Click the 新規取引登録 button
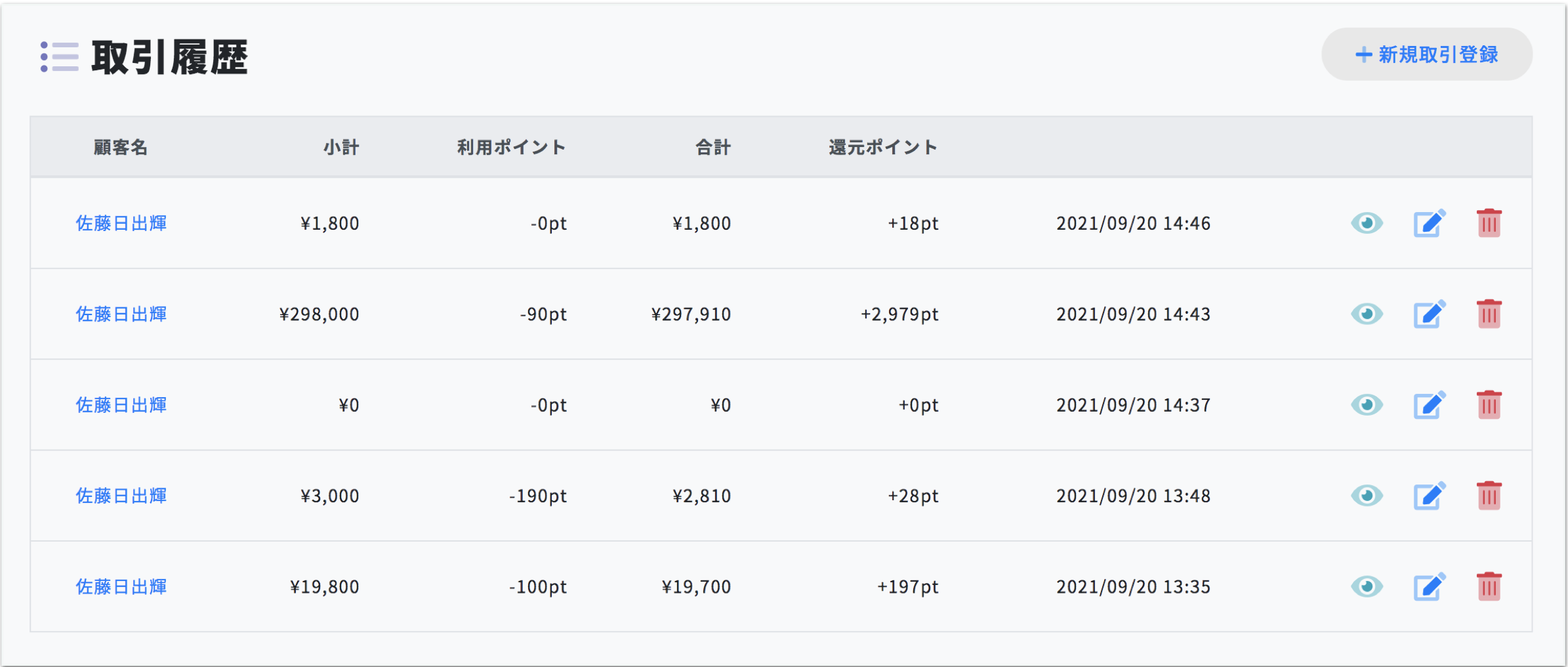 coord(1426,54)
